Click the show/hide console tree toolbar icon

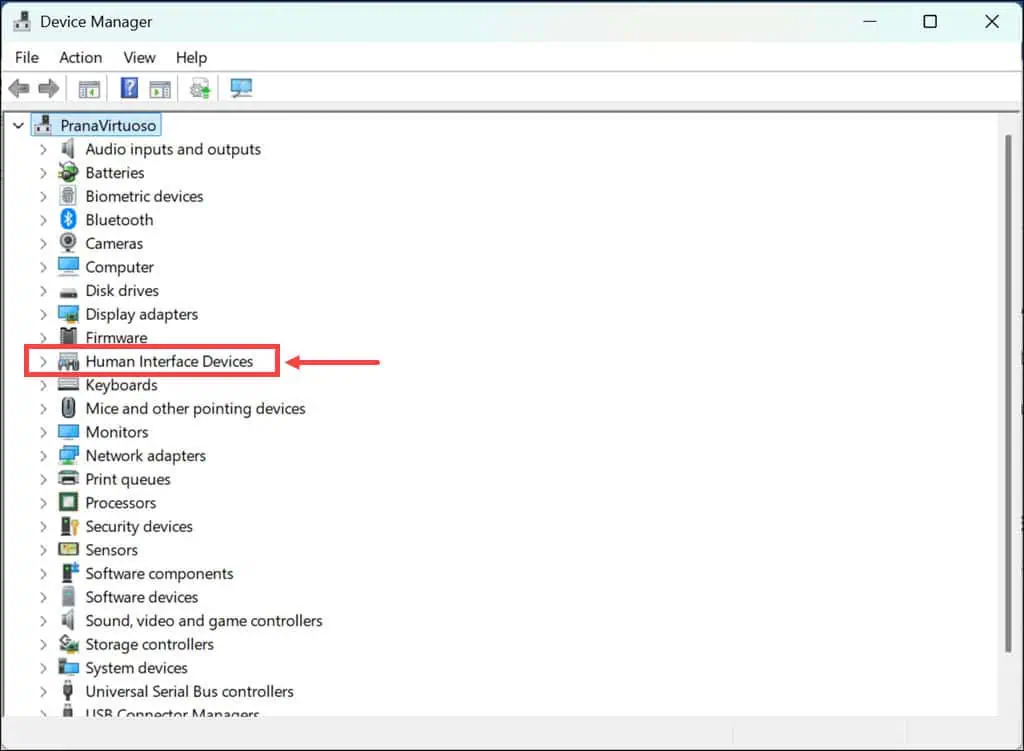89,89
